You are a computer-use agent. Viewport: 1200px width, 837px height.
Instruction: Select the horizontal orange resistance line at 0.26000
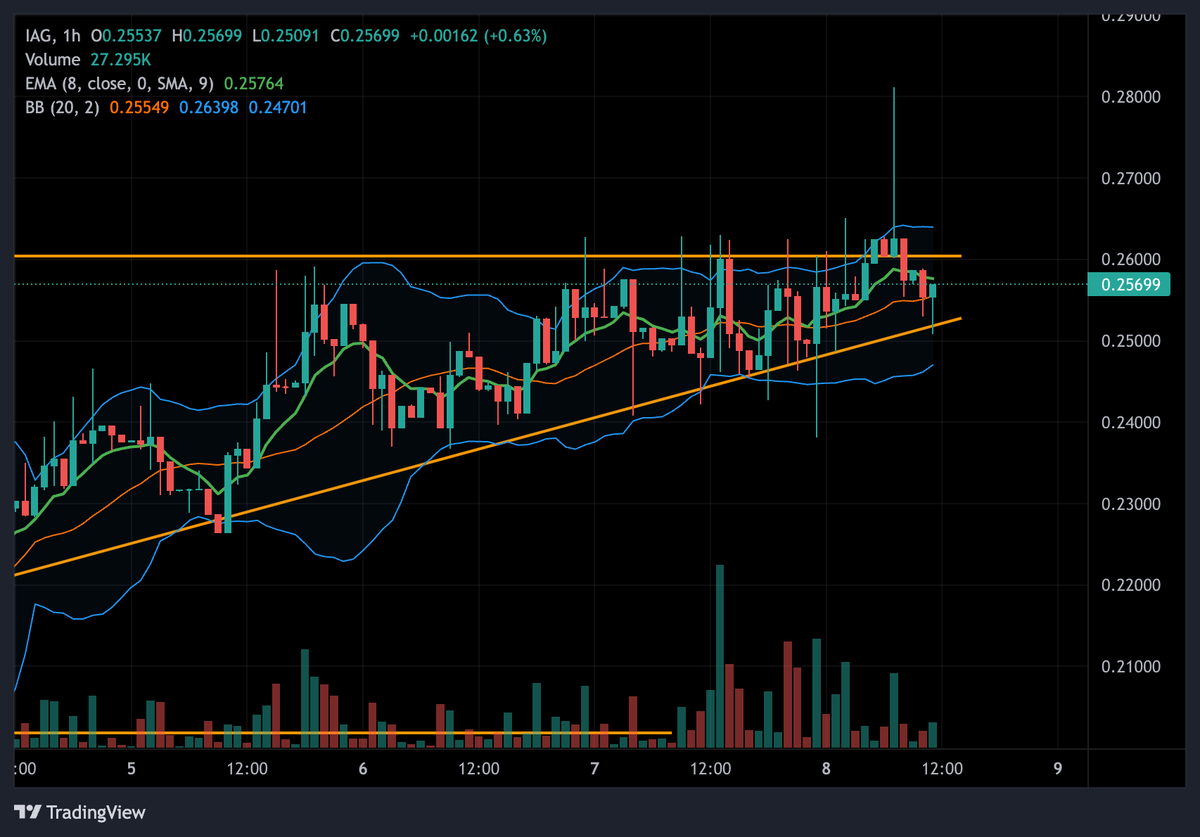487,256
